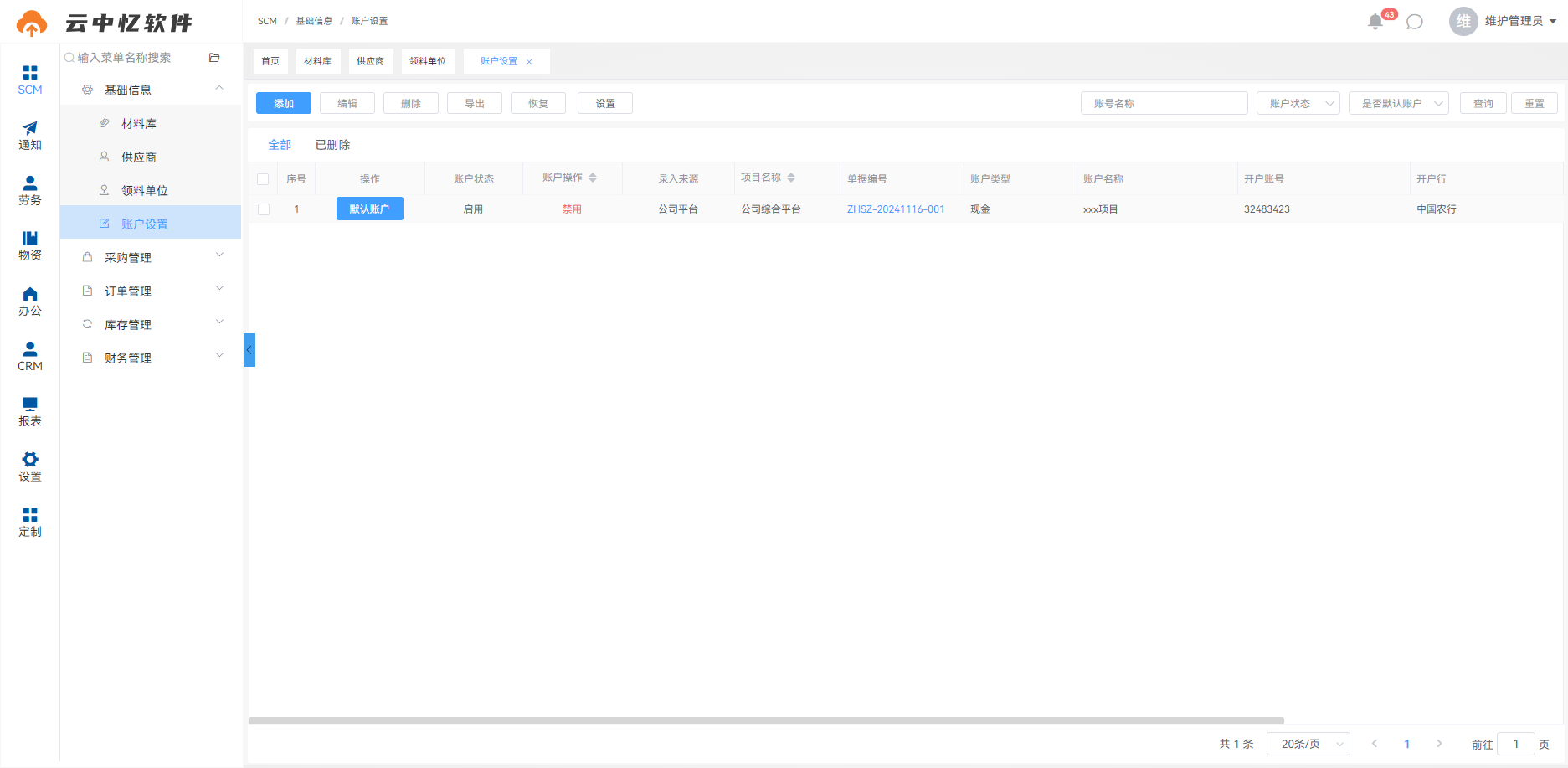Open document link ZHSZ-20241116-001
1568x768 pixels.
[896, 209]
